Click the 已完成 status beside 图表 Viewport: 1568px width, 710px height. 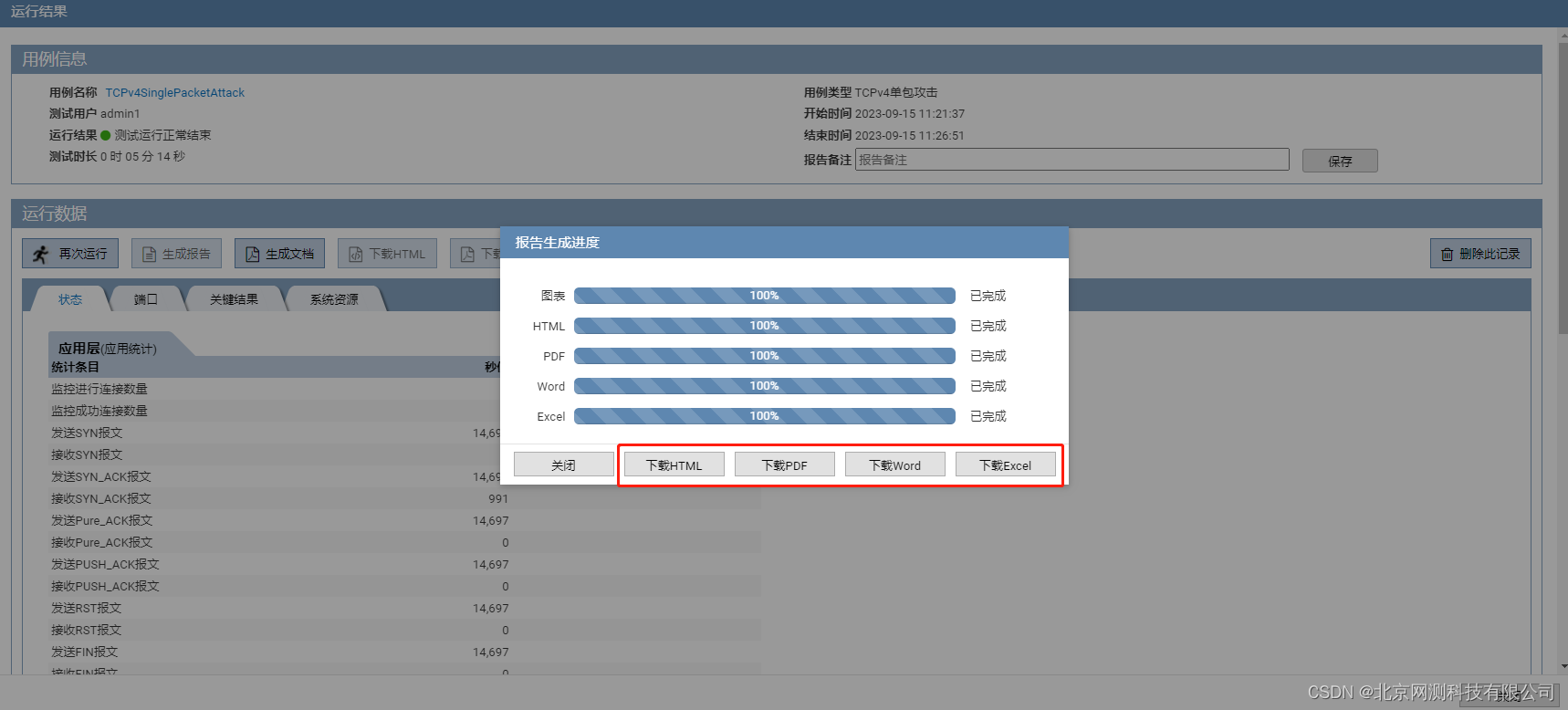click(x=988, y=296)
